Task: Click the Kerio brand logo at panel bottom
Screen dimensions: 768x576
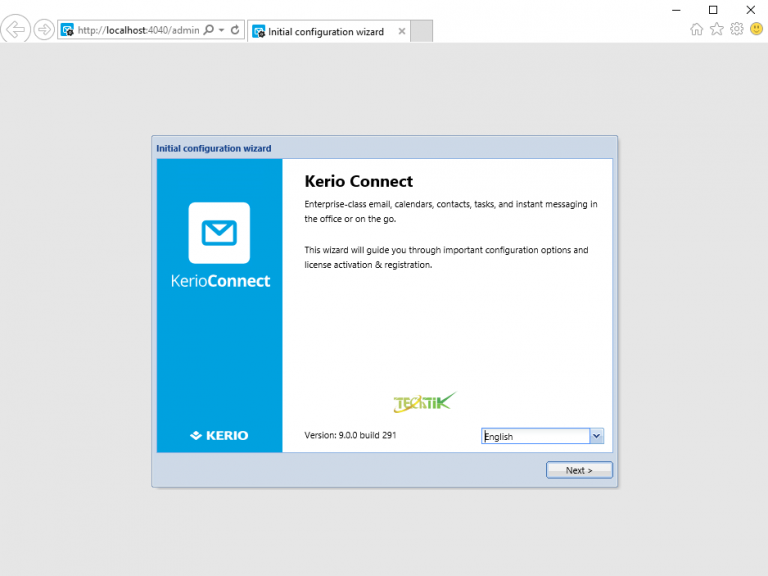Action: [x=219, y=436]
